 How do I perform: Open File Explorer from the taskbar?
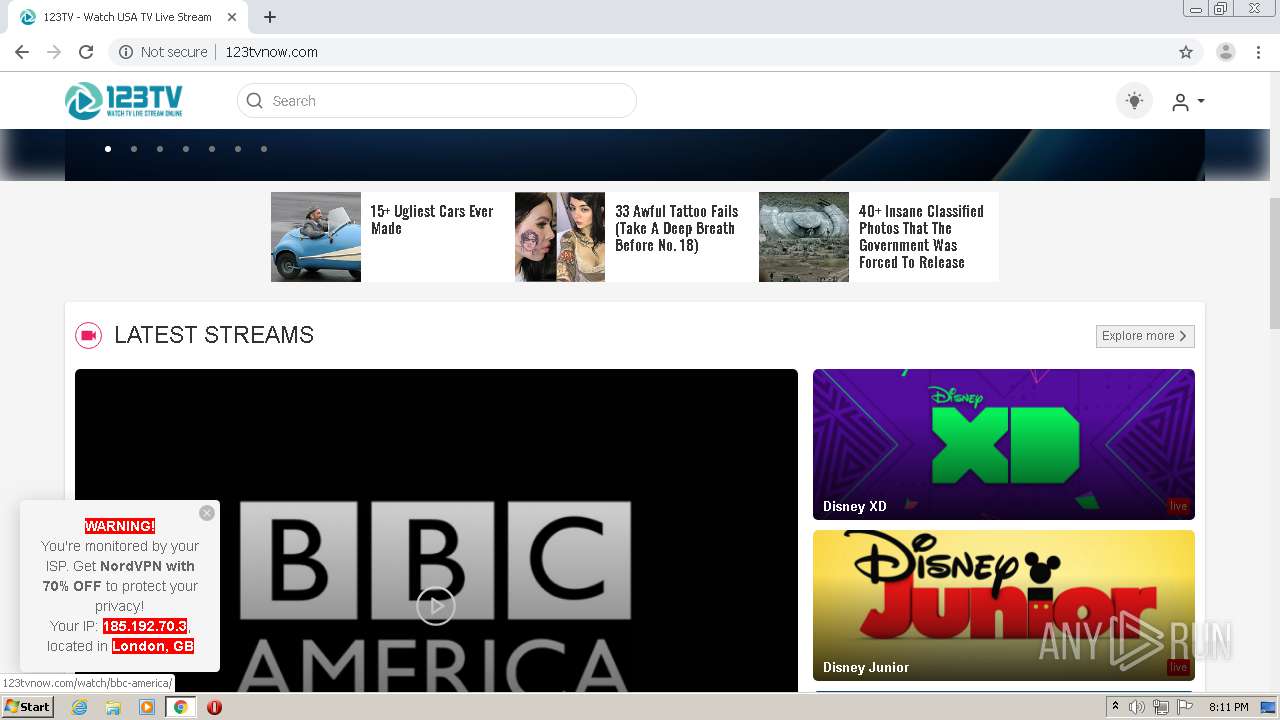coord(113,707)
